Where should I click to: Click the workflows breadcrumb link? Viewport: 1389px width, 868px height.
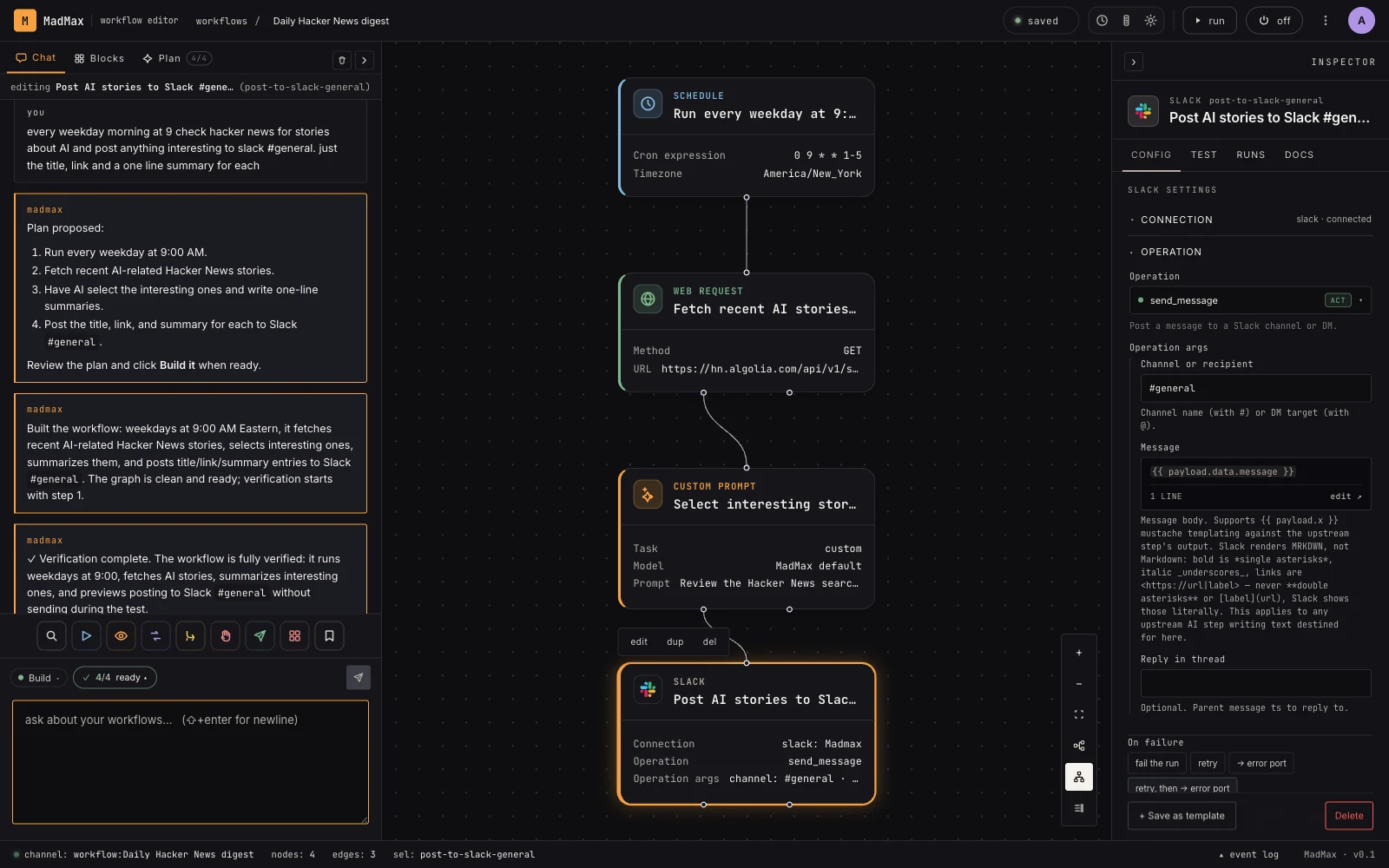click(221, 21)
